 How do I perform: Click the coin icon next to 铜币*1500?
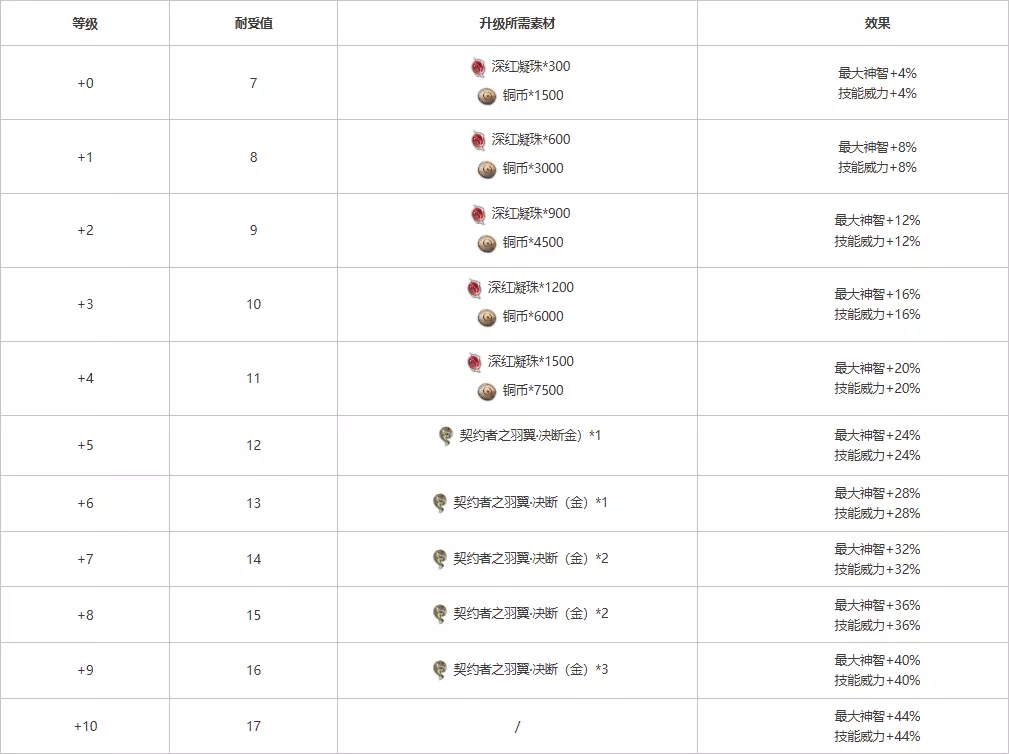click(x=487, y=96)
